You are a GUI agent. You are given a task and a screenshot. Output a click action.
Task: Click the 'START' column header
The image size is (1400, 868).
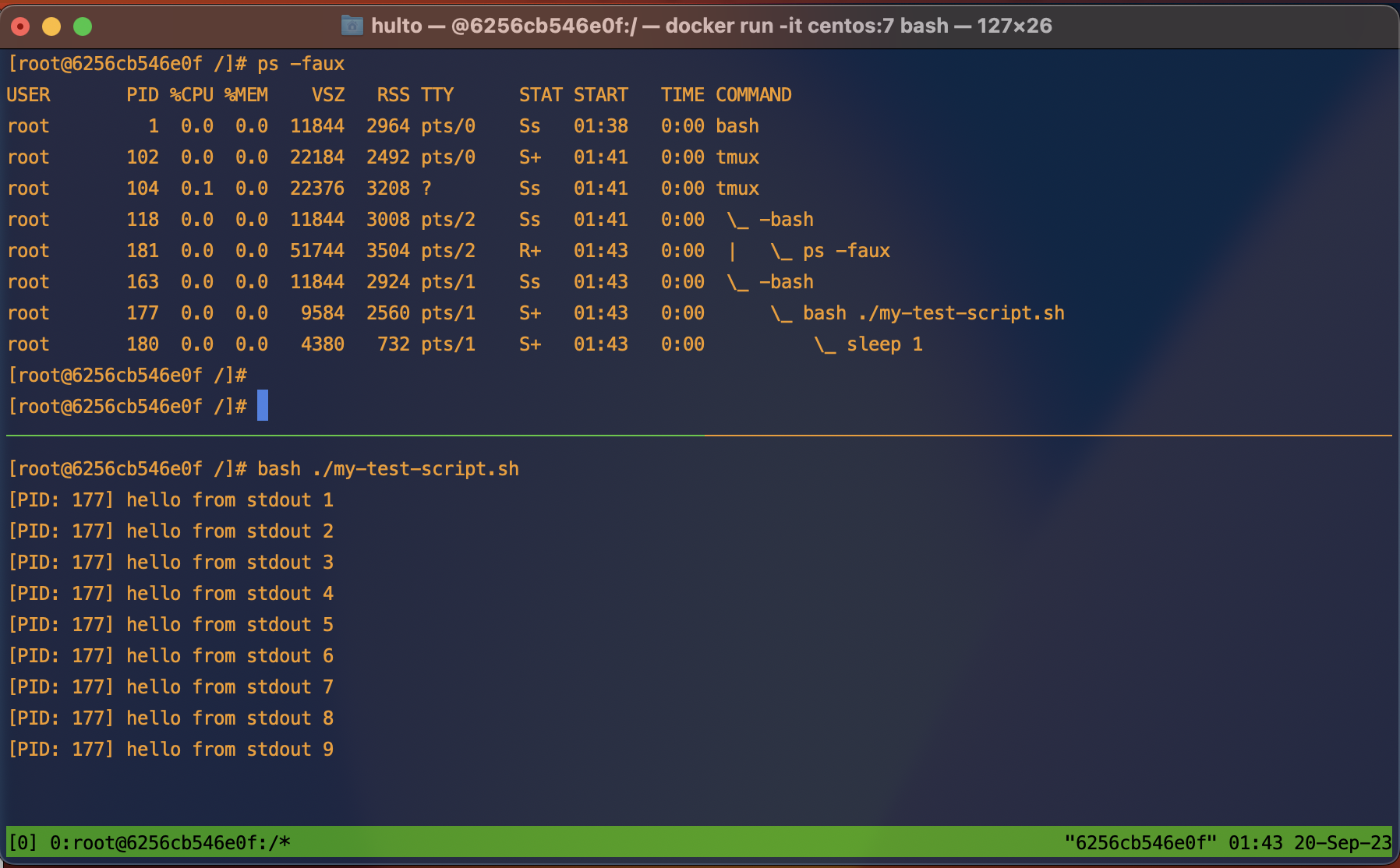click(x=601, y=95)
